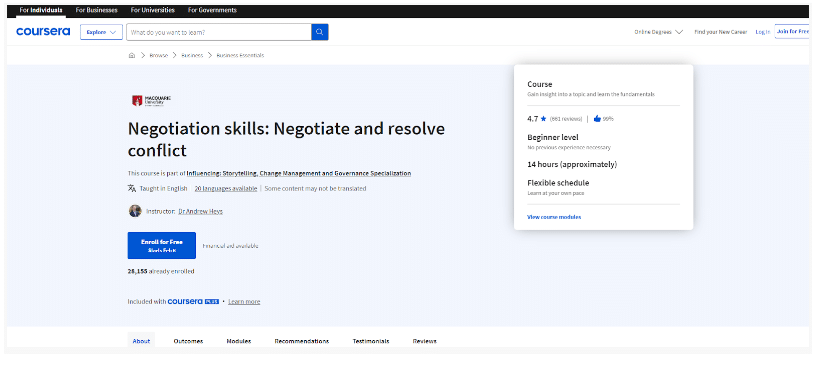Click the Coursera Plus logo badge

point(193,302)
